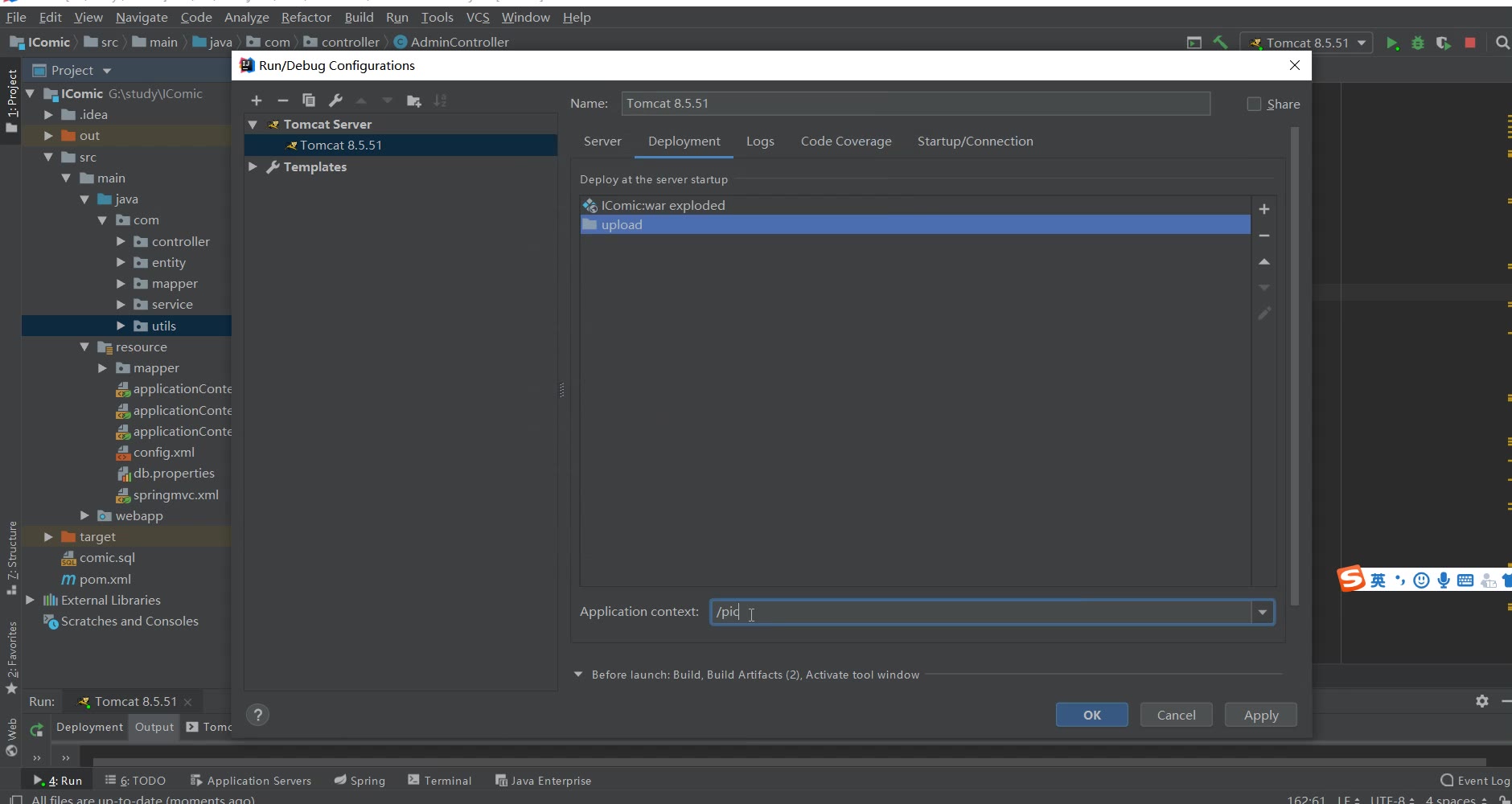Click the green Run icon in toolbar
Image resolution: width=1512 pixels, height=804 pixels.
tap(1392, 43)
